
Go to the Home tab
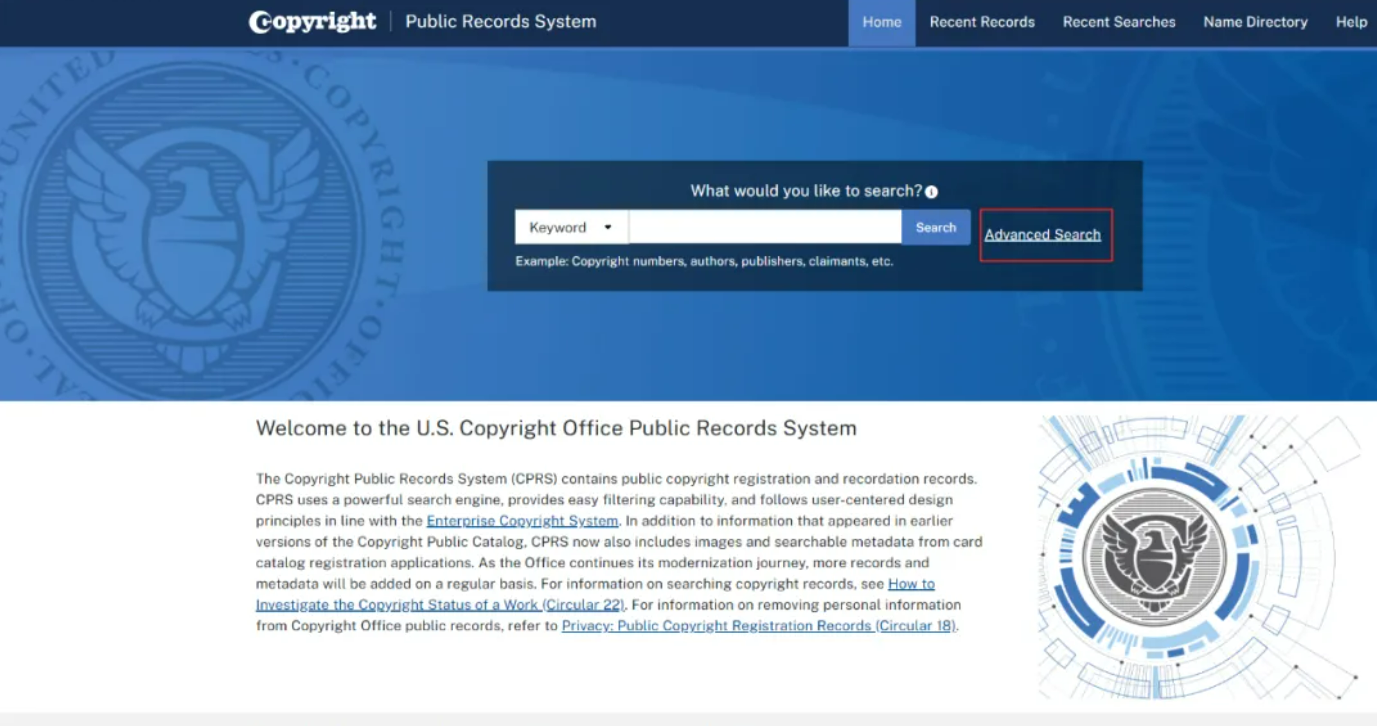coord(881,22)
